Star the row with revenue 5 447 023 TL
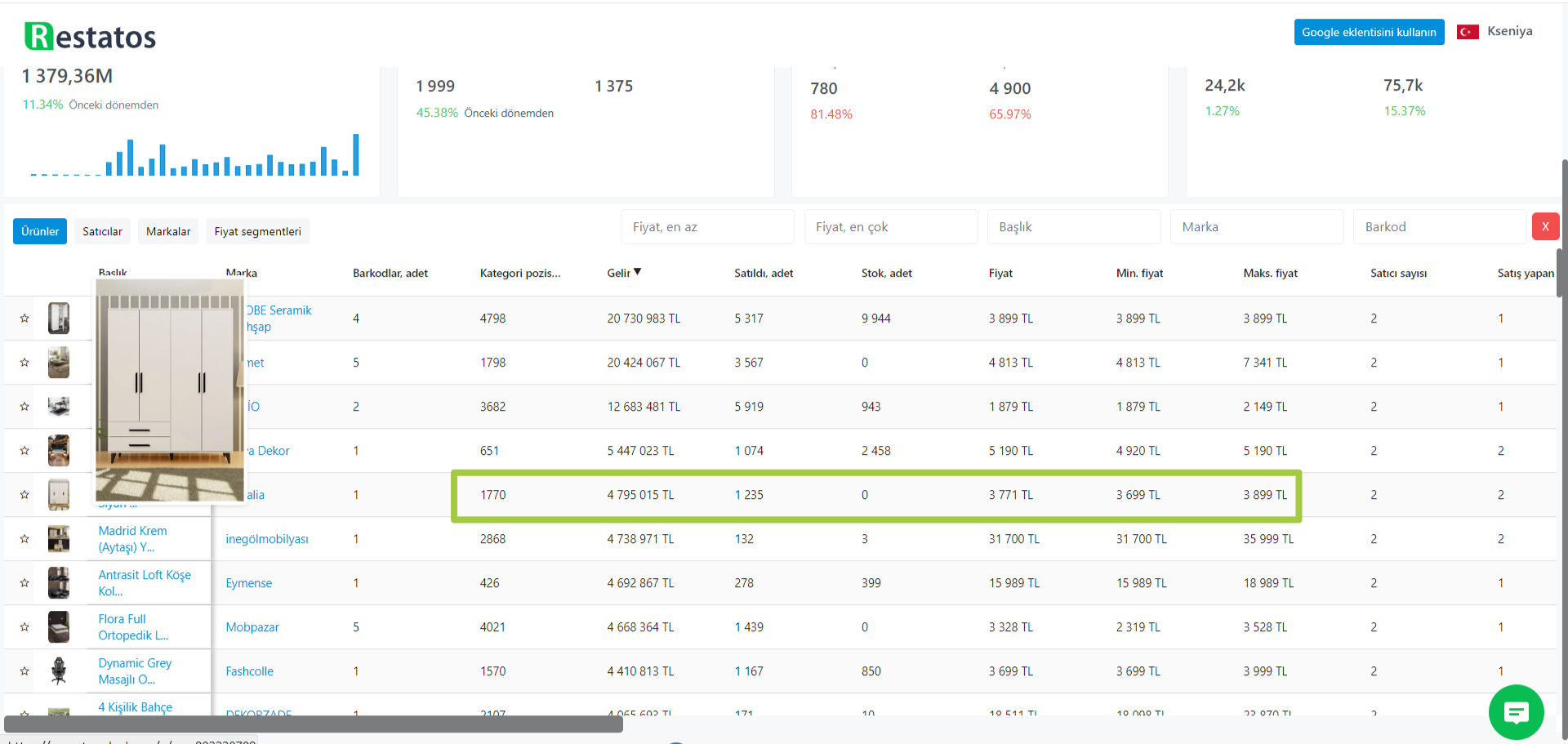Image resolution: width=1568 pixels, height=744 pixels. pyautogui.click(x=24, y=451)
